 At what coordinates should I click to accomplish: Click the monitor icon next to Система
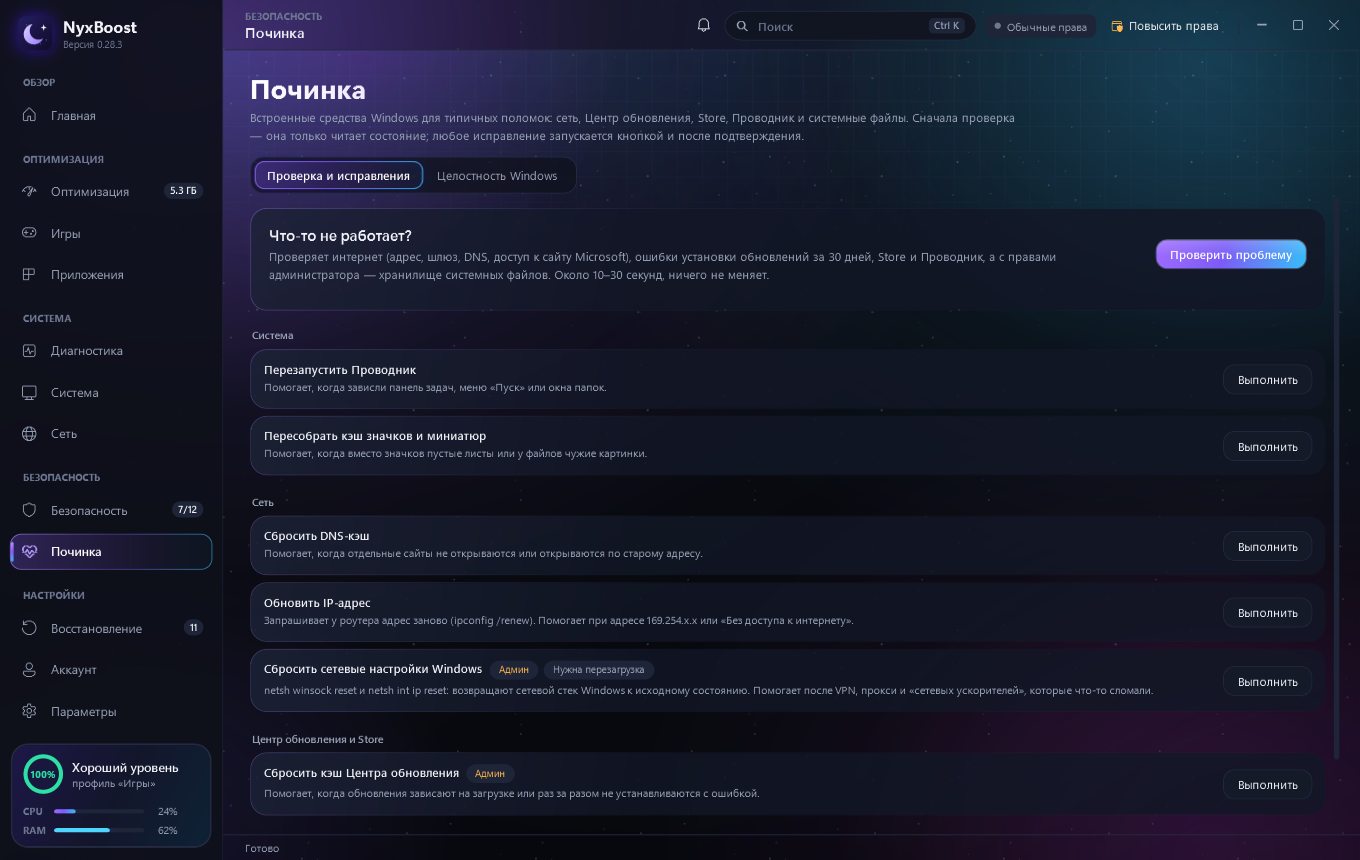pos(30,393)
